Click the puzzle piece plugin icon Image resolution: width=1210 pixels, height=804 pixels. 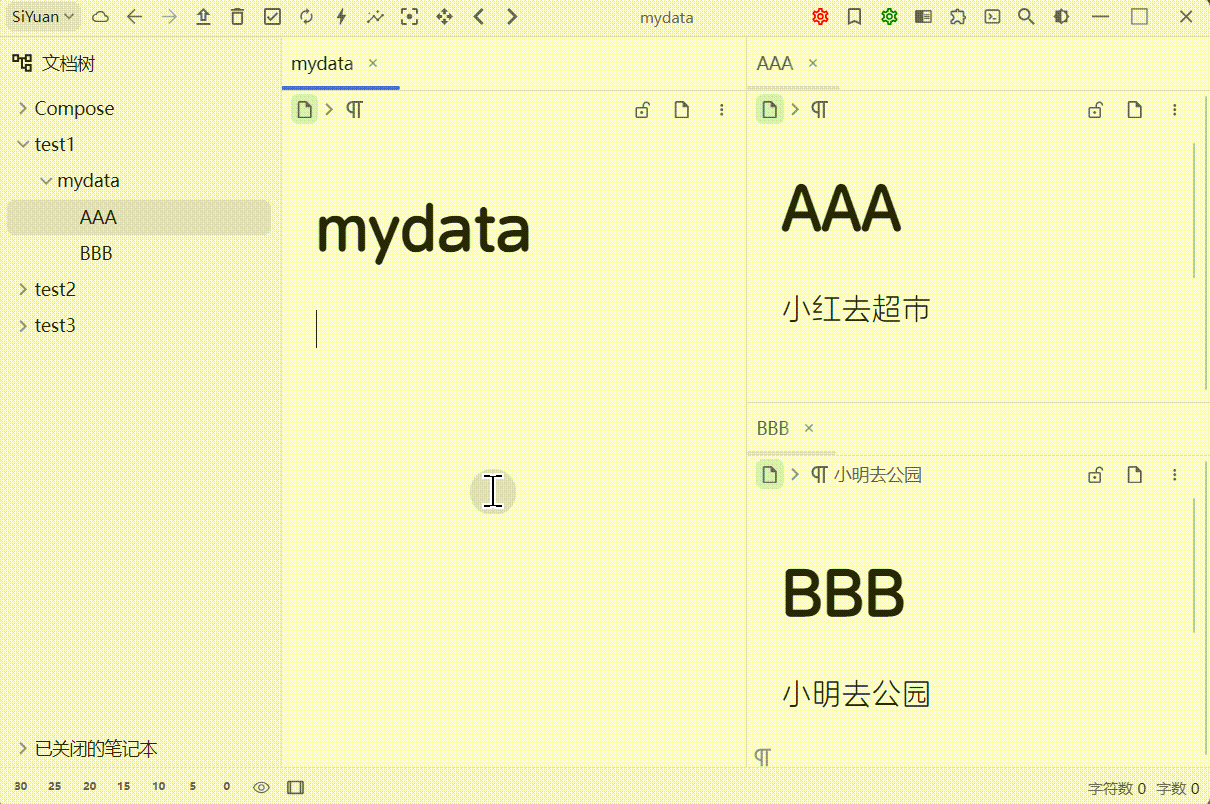[958, 17]
